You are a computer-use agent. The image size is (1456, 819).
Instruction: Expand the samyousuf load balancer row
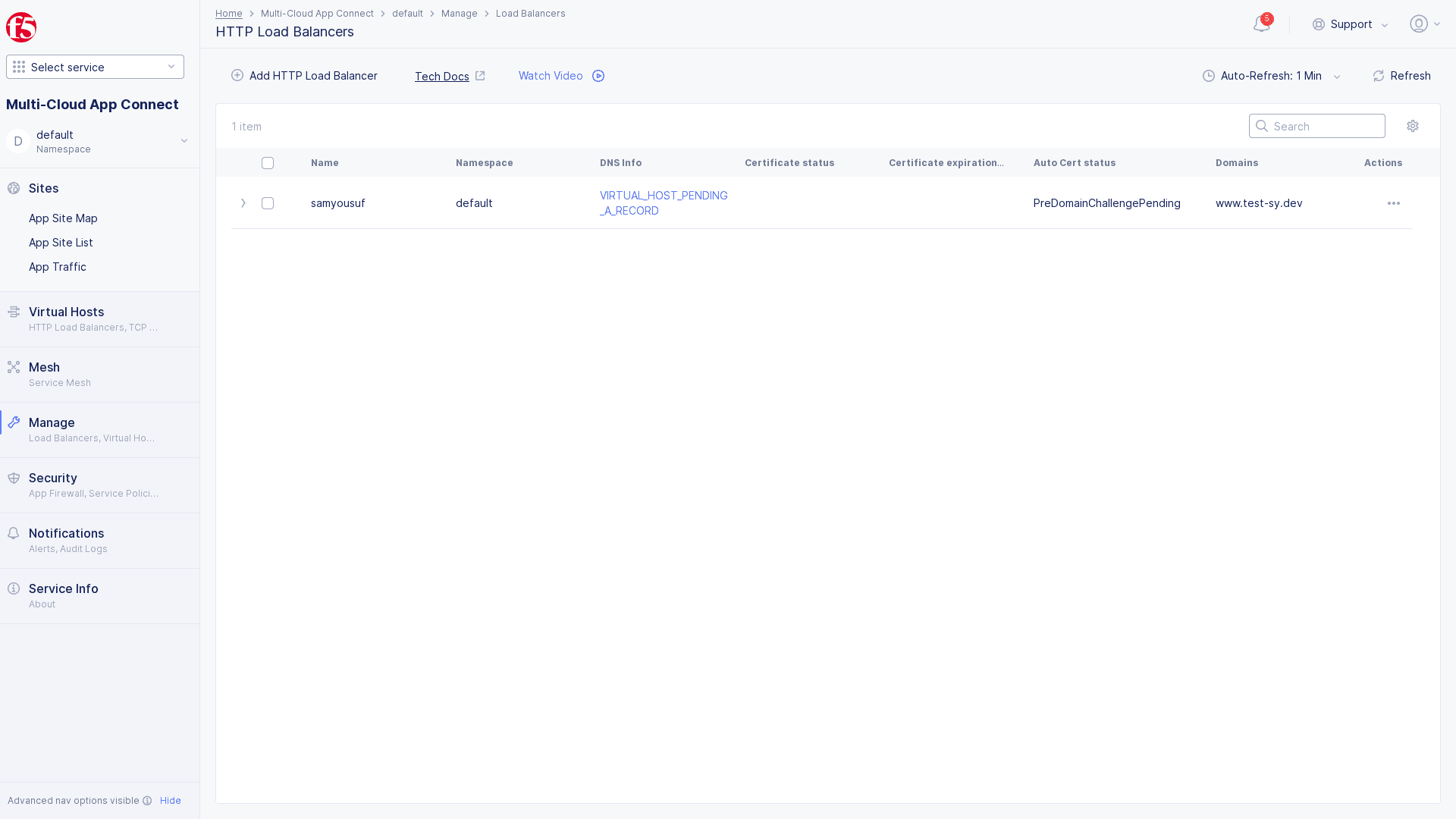[243, 203]
